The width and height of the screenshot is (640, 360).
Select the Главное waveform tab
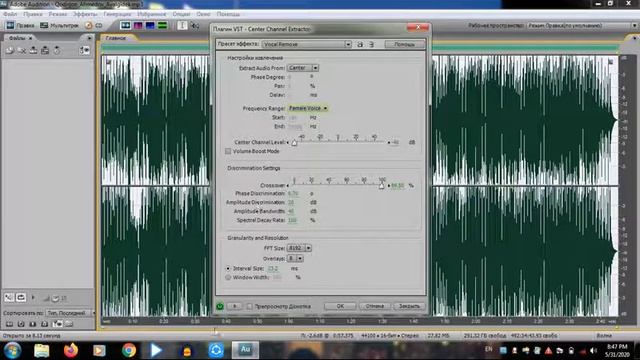(116, 38)
